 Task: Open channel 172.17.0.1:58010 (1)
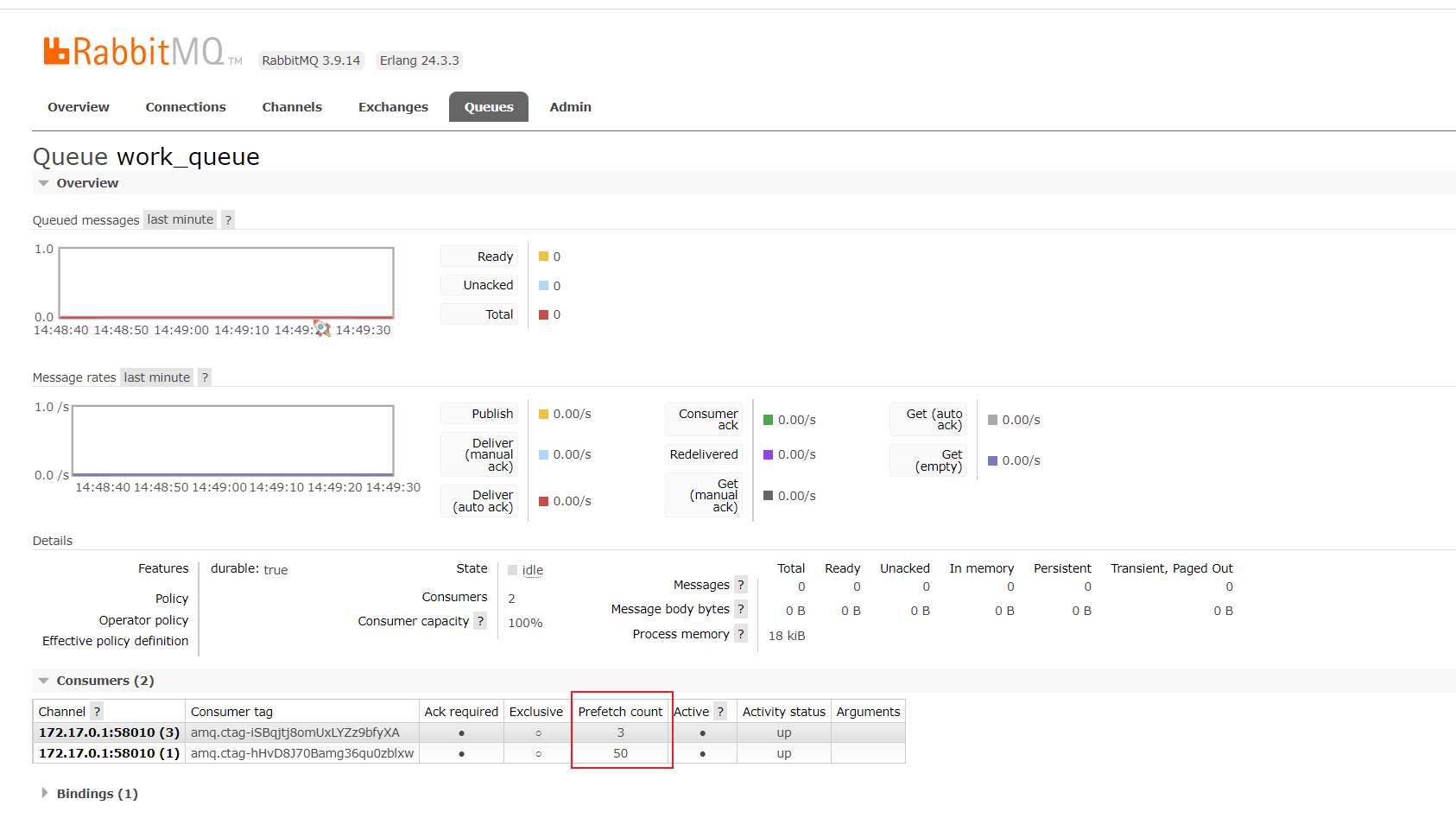tap(109, 753)
